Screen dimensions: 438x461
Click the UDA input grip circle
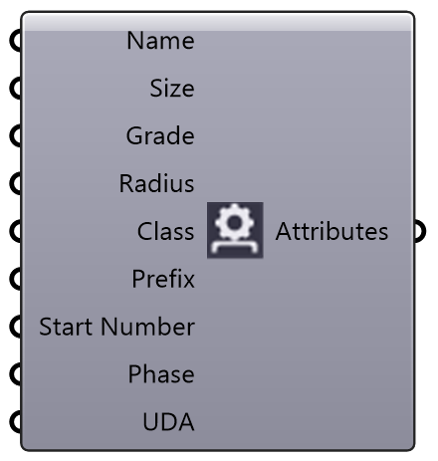pyautogui.click(x=16, y=422)
